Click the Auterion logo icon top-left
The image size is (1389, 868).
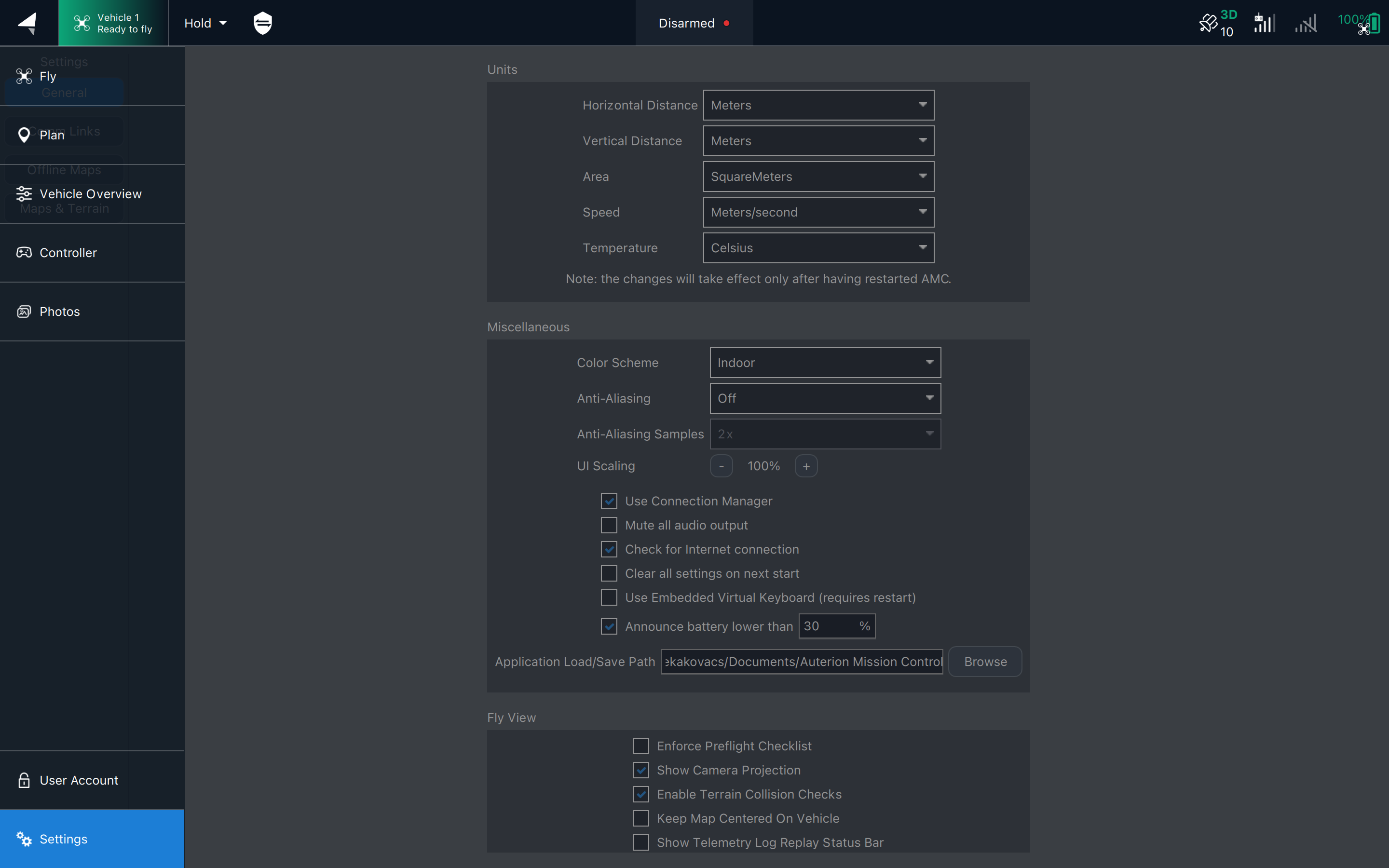point(27,23)
